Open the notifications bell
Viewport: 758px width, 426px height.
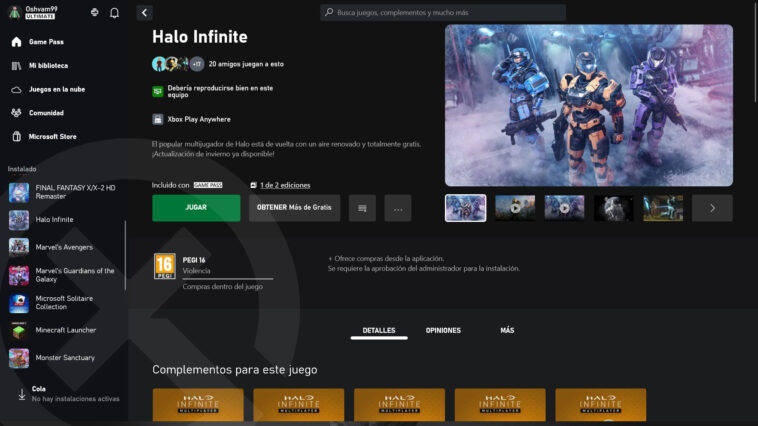pyautogui.click(x=114, y=13)
